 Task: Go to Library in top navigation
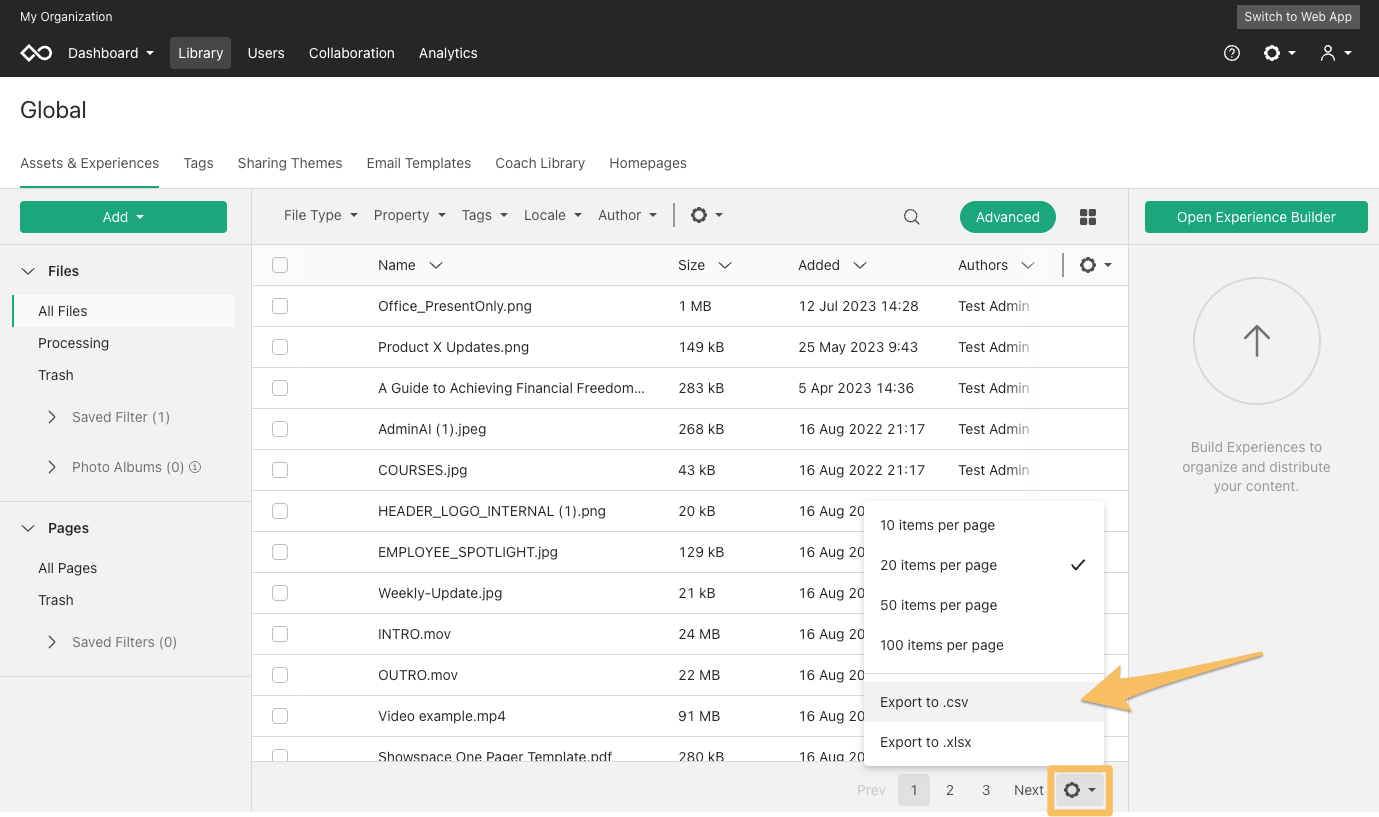(x=200, y=53)
